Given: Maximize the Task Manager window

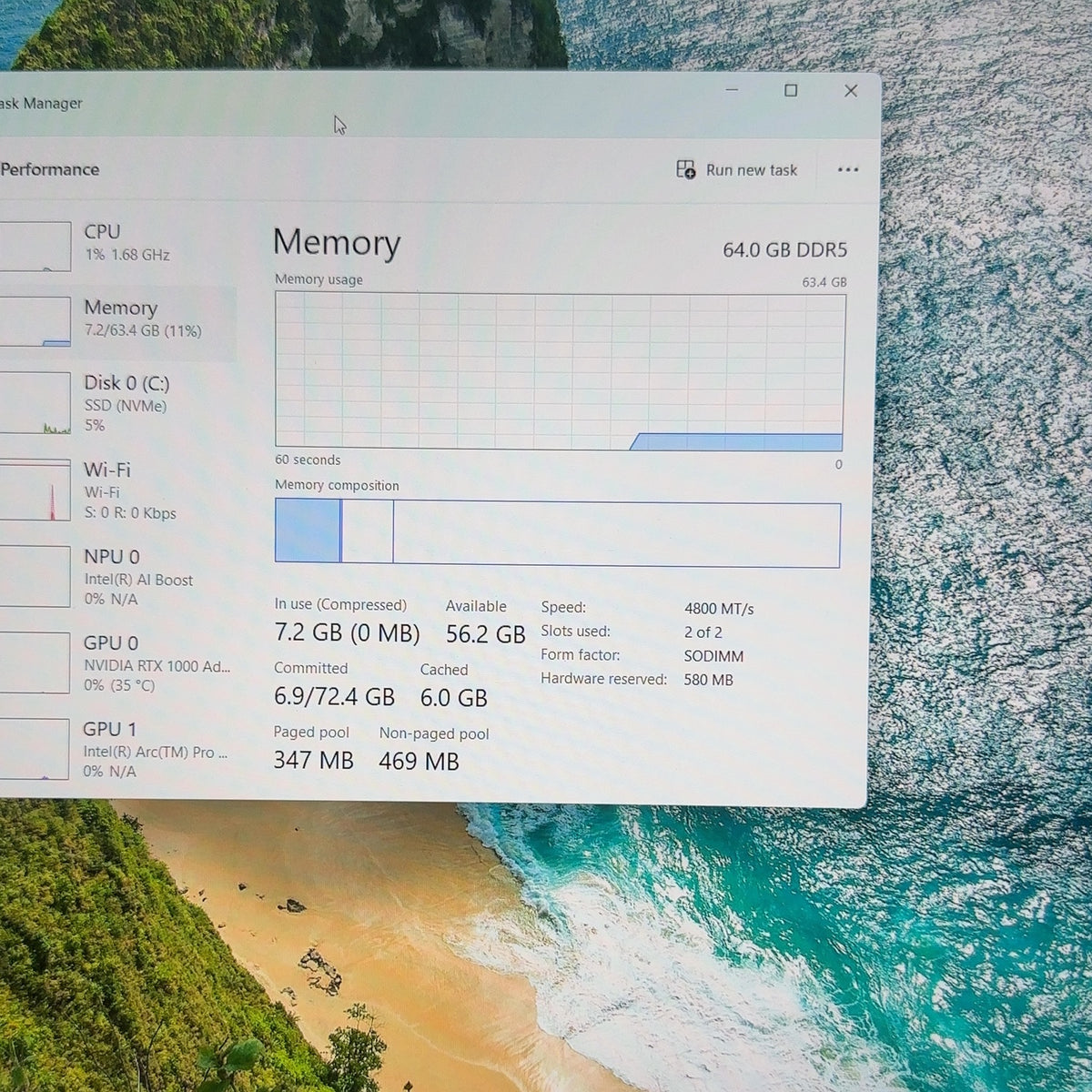Looking at the screenshot, I should tap(791, 90).
